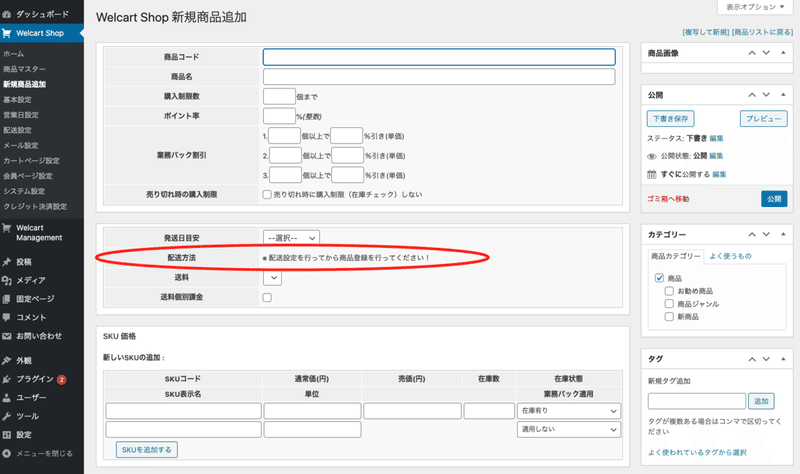This screenshot has width=800, height=474.
Task: Open the 適用しない business pack dropdown
Action: (x=569, y=430)
